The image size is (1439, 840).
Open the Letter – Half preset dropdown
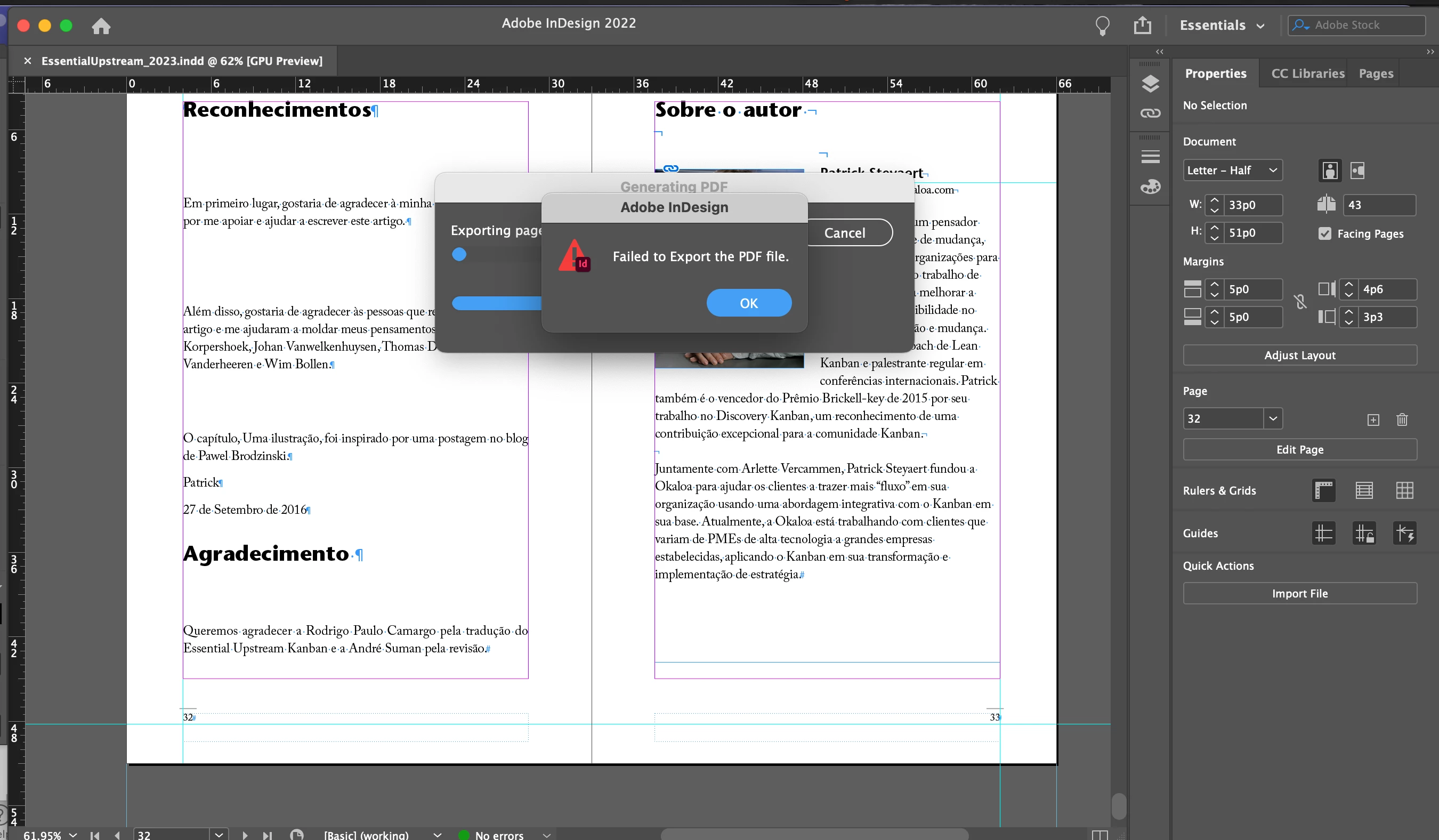pyautogui.click(x=1232, y=170)
